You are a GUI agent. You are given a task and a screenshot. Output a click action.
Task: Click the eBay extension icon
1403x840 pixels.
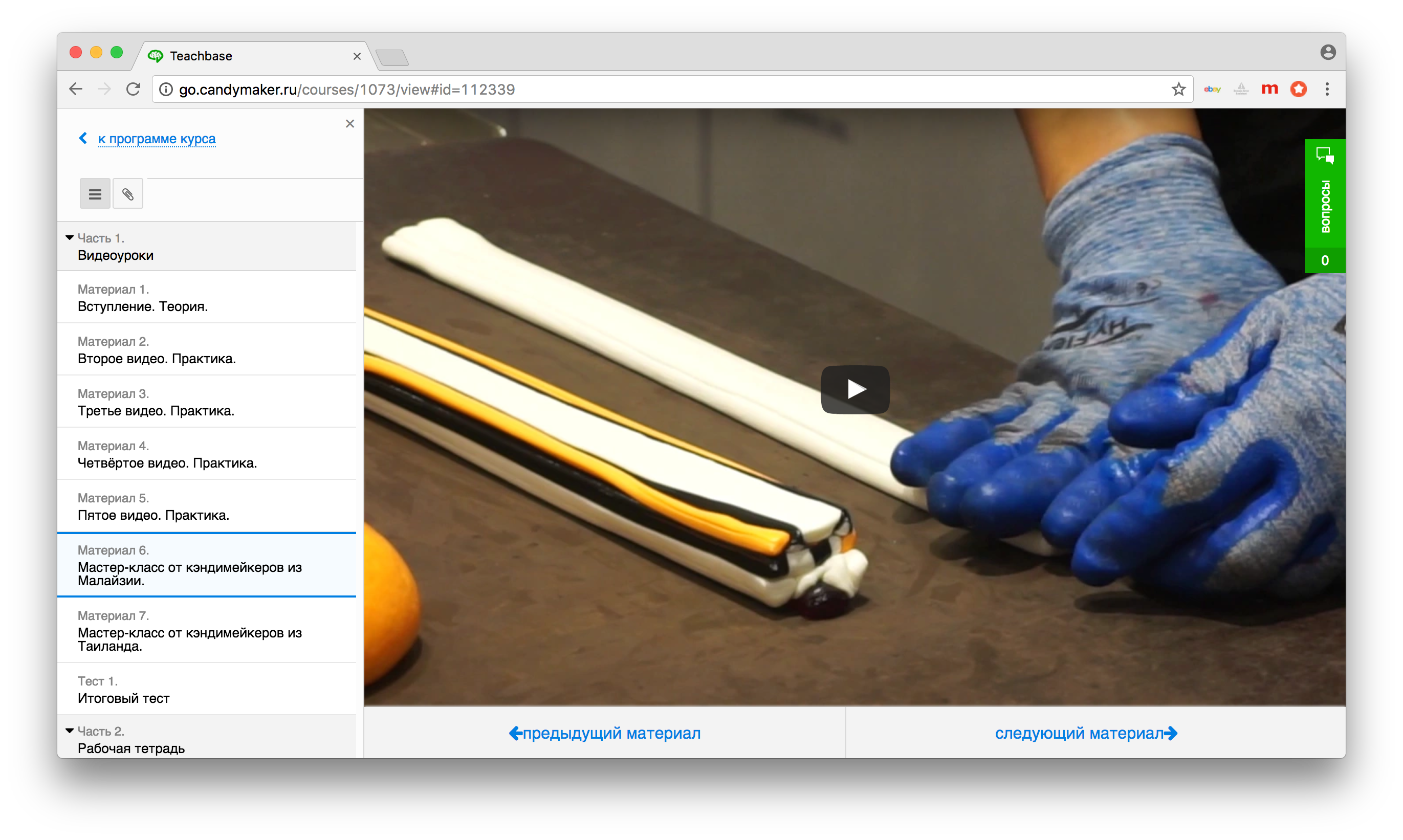1212,90
